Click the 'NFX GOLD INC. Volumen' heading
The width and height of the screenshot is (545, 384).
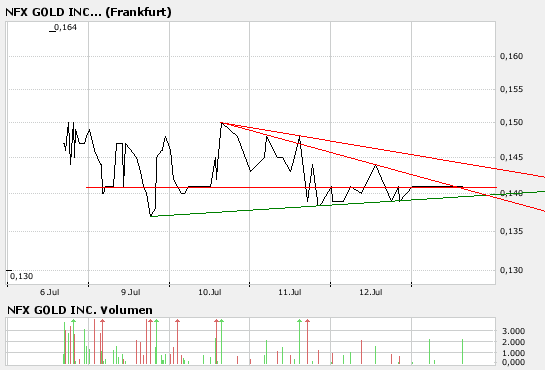[80, 310]
